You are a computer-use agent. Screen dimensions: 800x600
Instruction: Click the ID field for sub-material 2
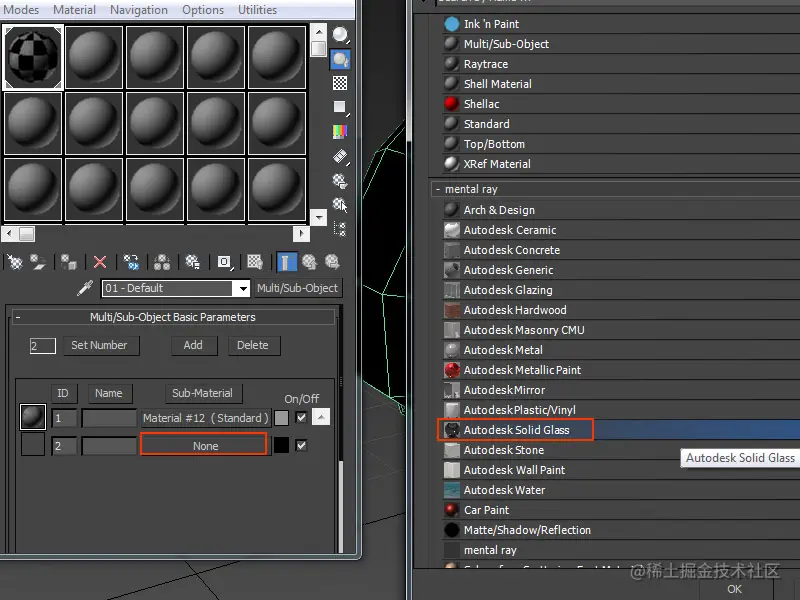tap(64, 446)
